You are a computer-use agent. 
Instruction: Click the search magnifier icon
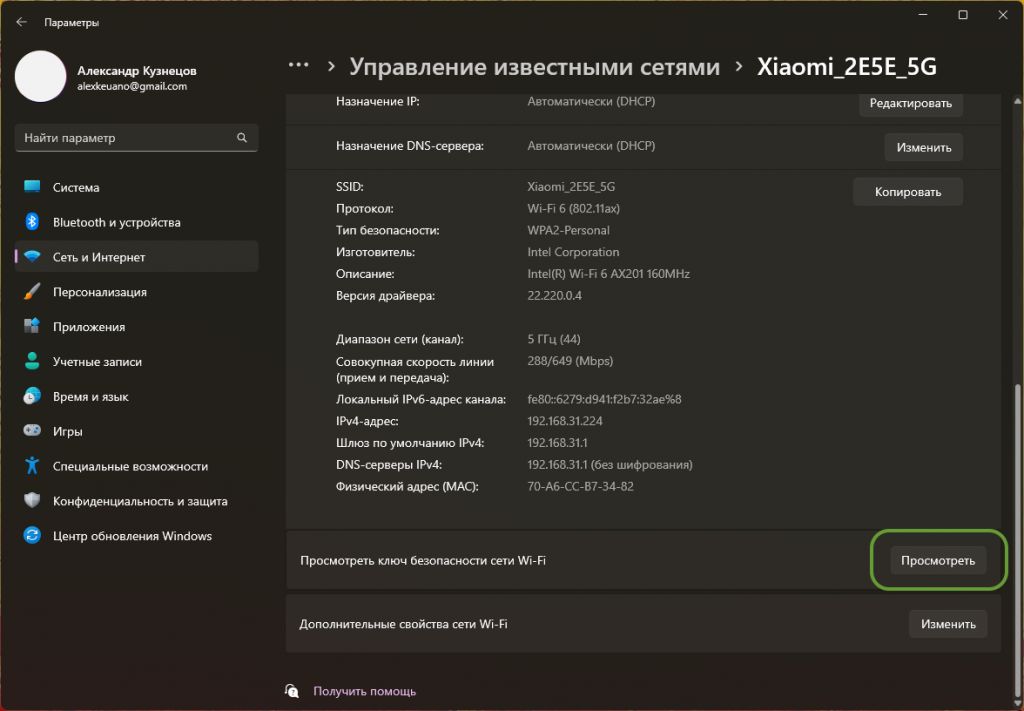pos(241,138)
